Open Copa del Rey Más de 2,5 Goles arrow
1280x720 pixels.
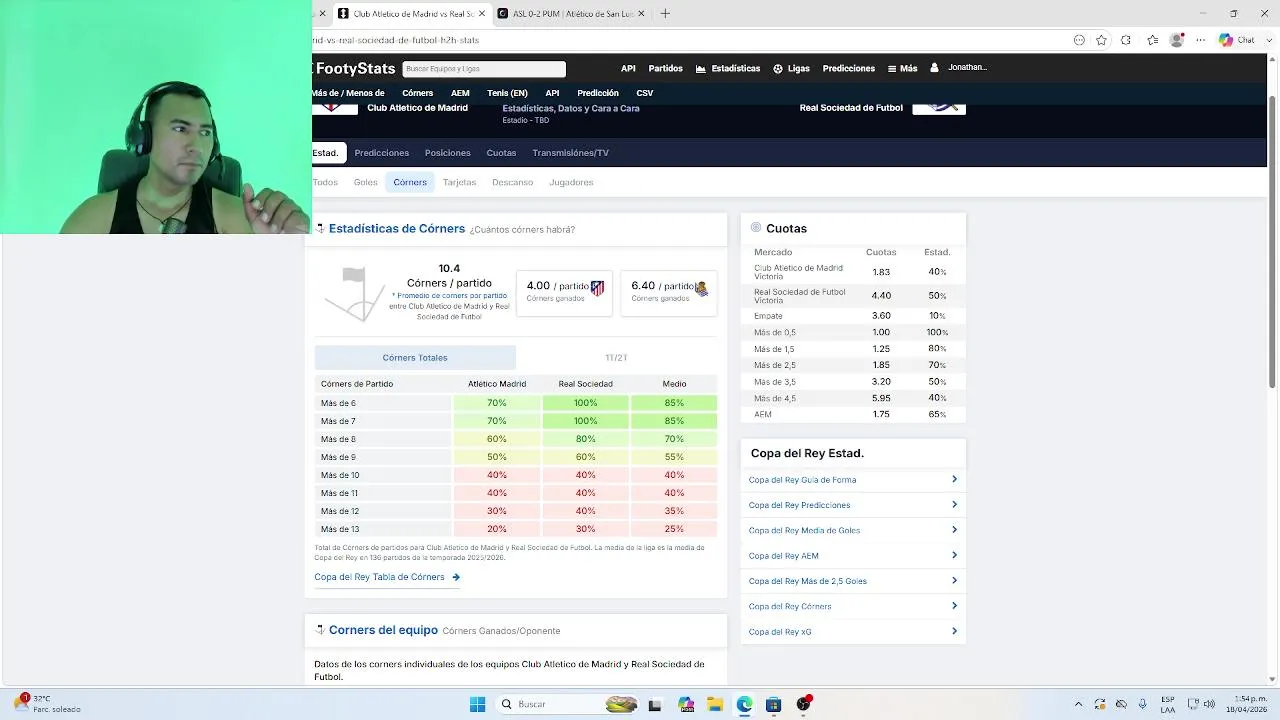(954, 580)
